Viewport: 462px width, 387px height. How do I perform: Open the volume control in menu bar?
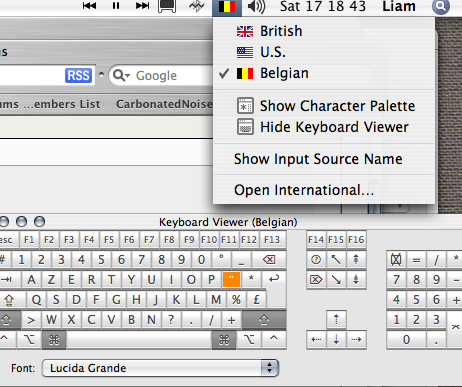256,6
